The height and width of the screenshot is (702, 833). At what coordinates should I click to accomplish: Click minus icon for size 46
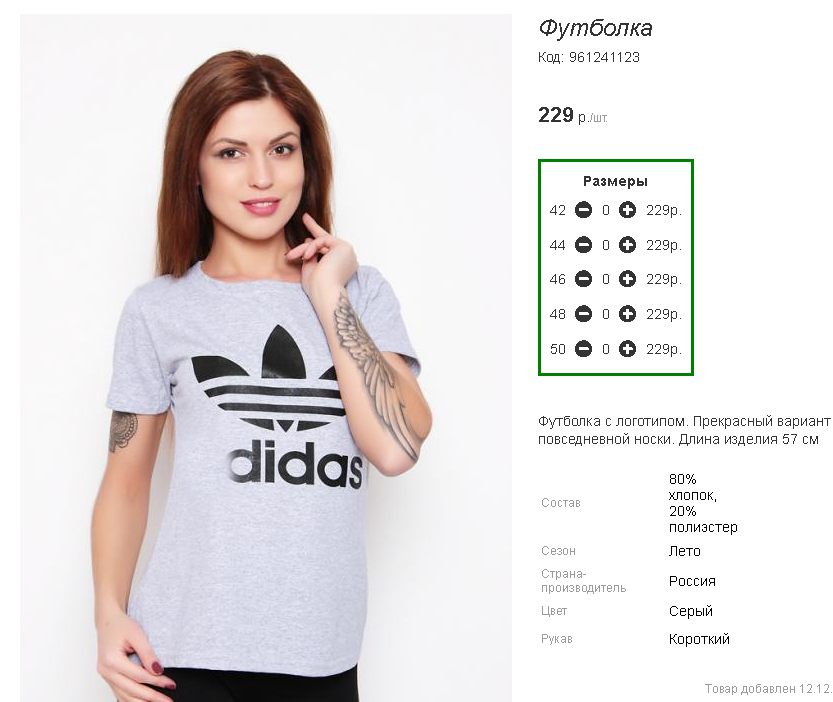583,279
